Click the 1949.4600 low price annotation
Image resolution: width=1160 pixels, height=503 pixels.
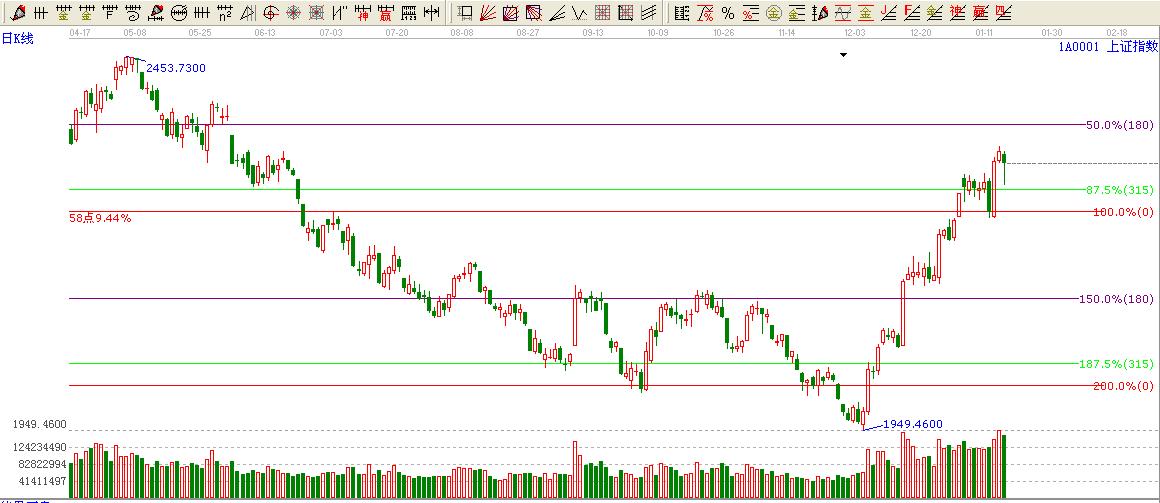coord(912,424)
